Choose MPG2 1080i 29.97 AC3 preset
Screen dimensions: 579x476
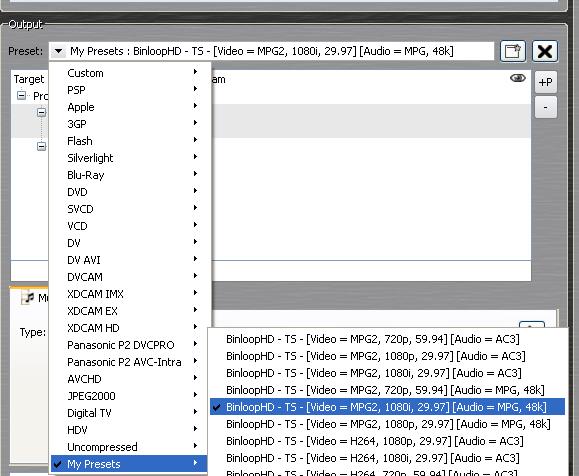click(x=387, y=373)
